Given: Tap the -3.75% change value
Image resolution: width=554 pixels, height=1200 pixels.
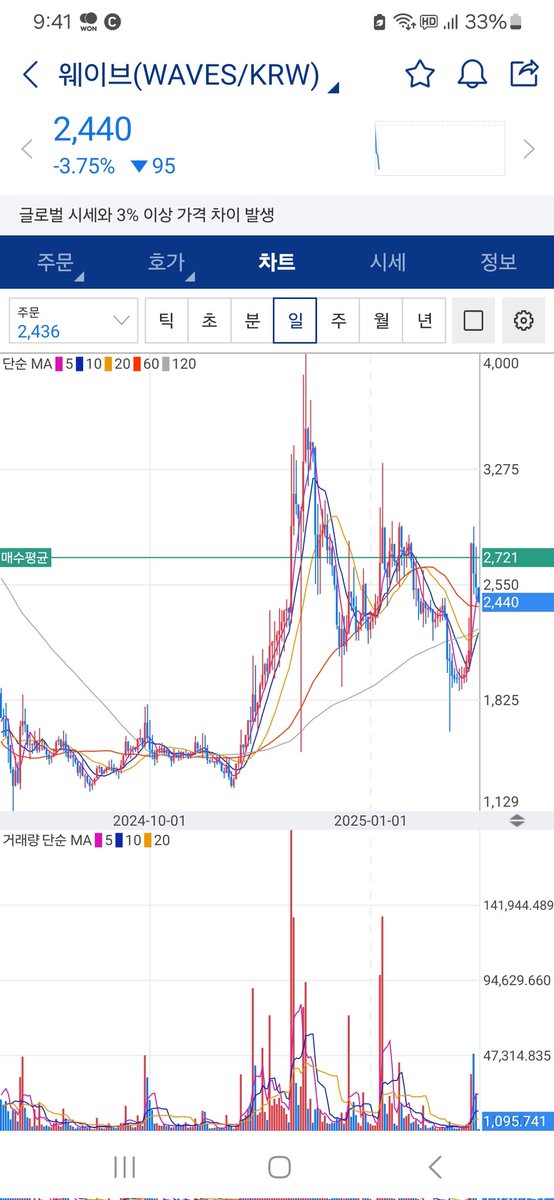Looking at the screenshot, I should click(84, 167).
